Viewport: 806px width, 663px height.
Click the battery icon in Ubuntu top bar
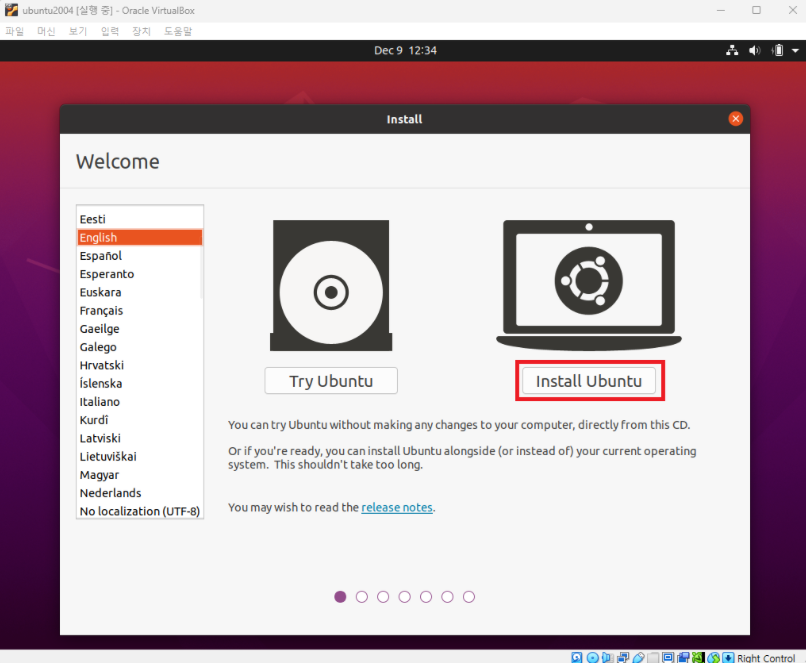[x=778, y=50]
